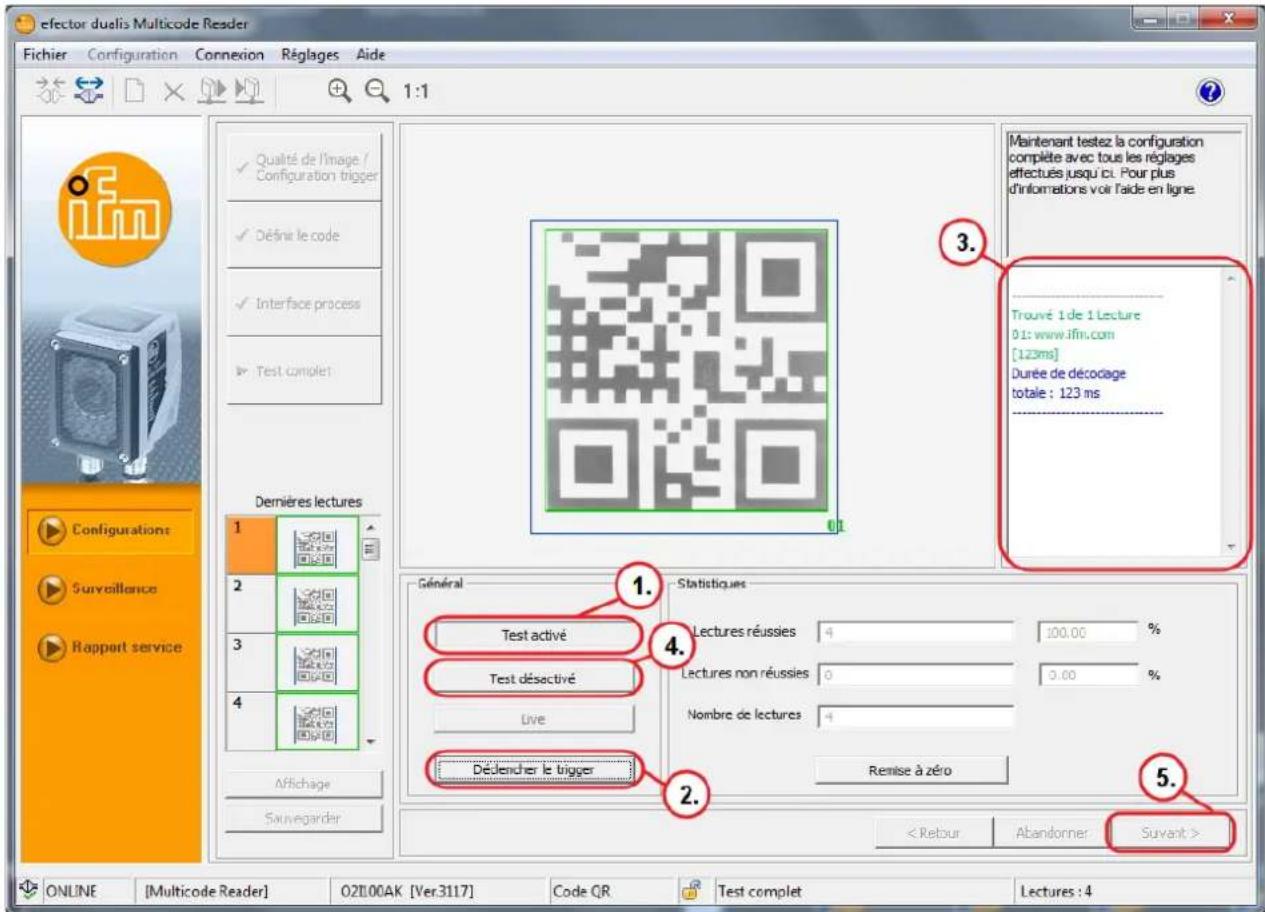This screenshot has width=1265, height=912.
Task: Click the Lectures réussies percentage field
Action: pyautogui.click(x=1087, y=631)
